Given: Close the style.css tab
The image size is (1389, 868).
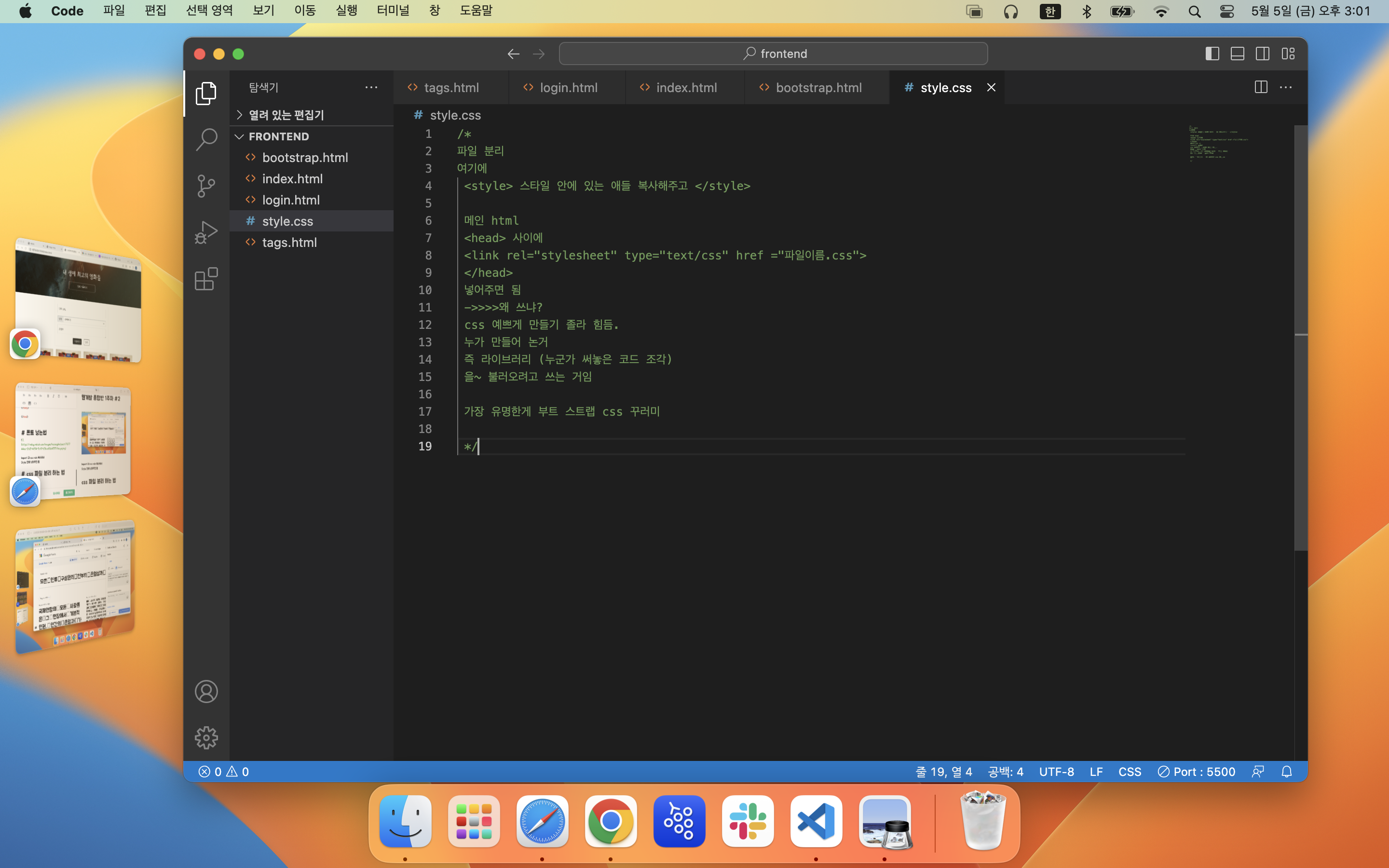Looking at the screenshot, I should (991, 87).
